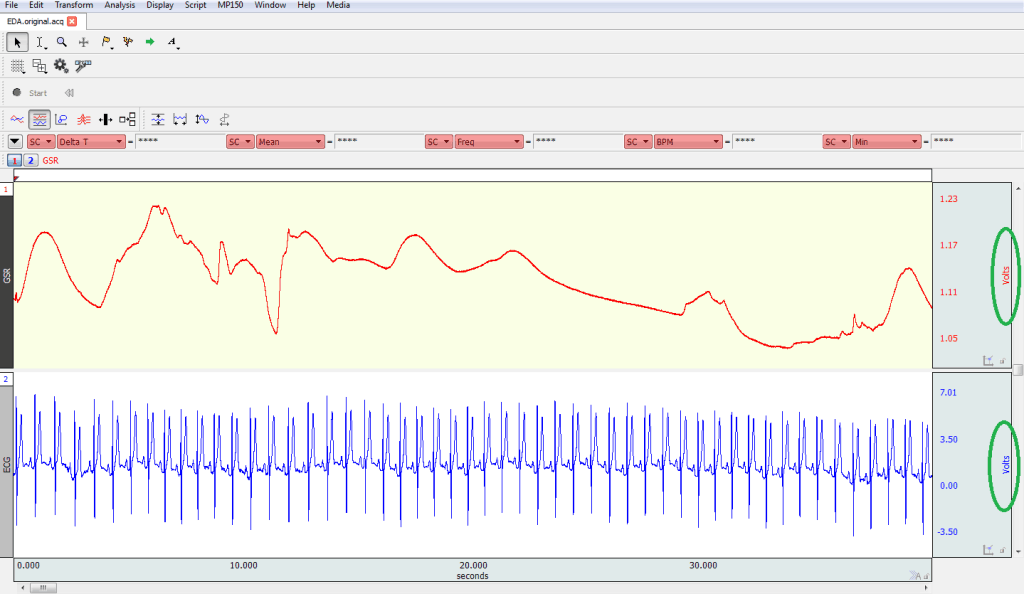Image resolution: width=1024 pixels, height=594 pixels.
Task: Open the Delta T measurement dropdown
Action: [x=91, y=142]
